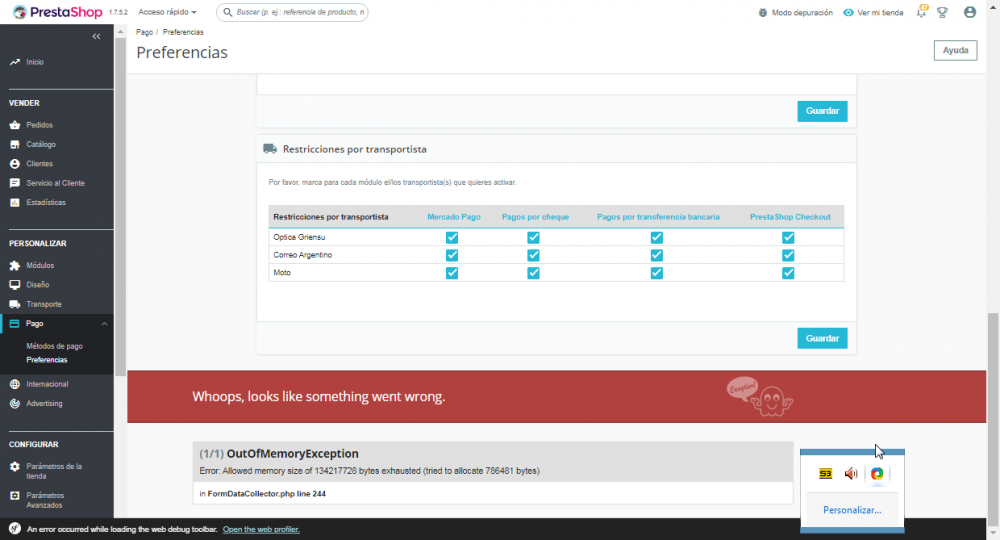Click the PrestaShop Checkout column header
The width and height of the screenshot is (1000, 540).
tap(790, 217)
